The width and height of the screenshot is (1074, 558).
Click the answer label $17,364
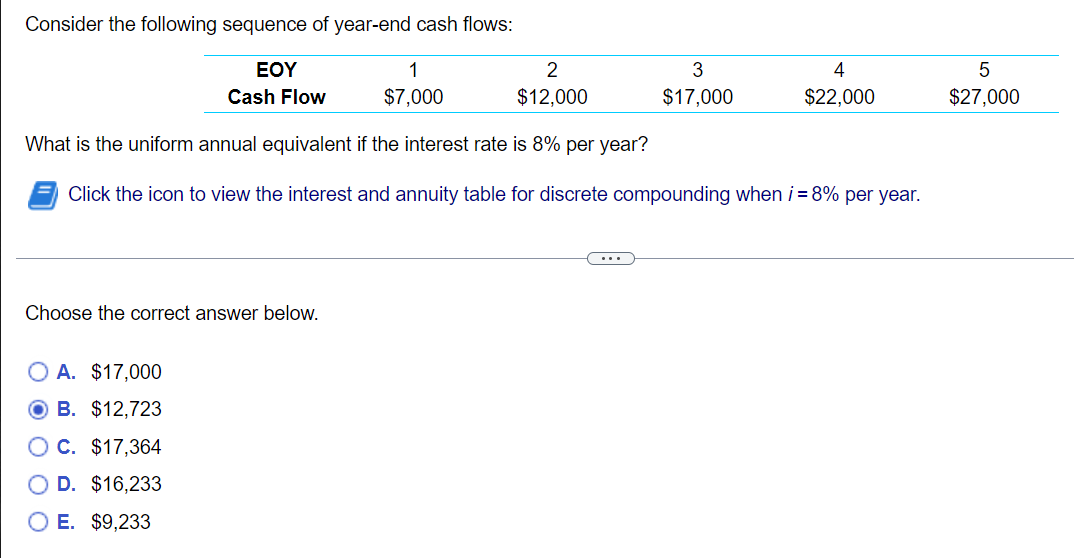[x=126, y=447]
